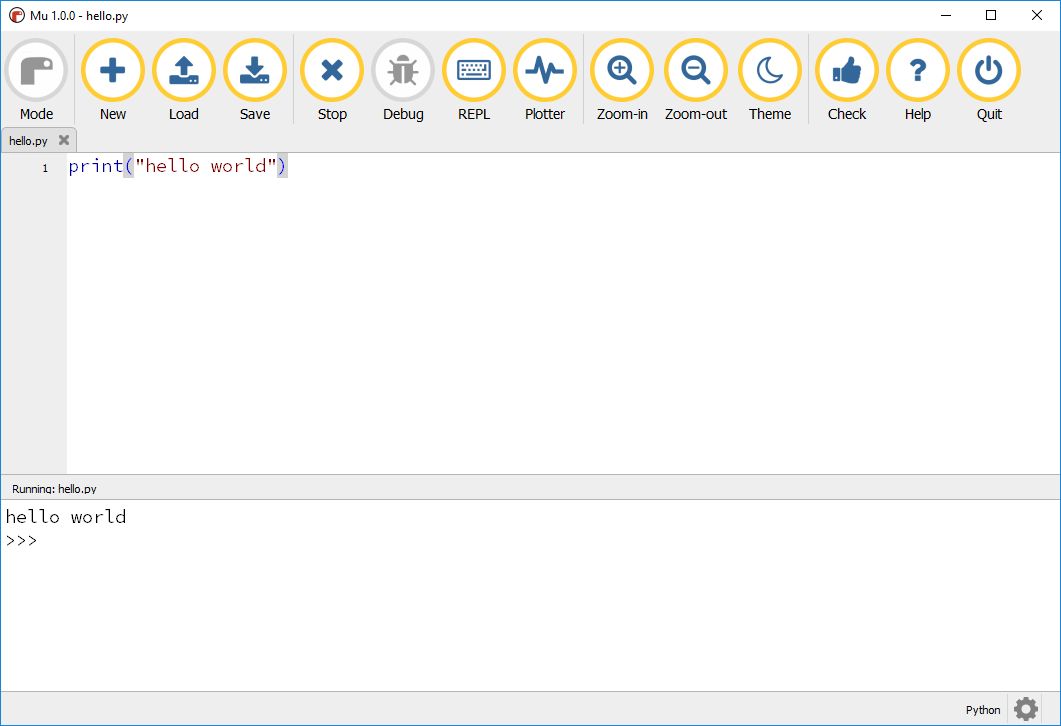Save the hello.py file
The width and height of the screenshot is (1061, 726).
coord(254,70)
